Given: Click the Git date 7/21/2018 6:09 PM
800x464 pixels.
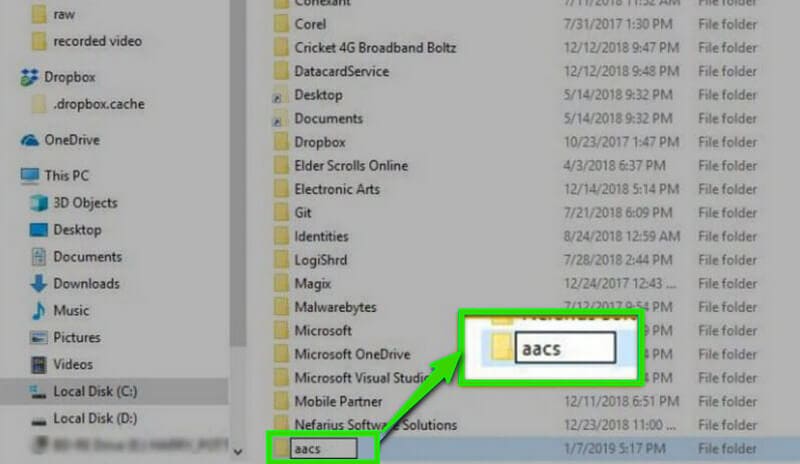Looking at the screenshot, I should 618,212.
